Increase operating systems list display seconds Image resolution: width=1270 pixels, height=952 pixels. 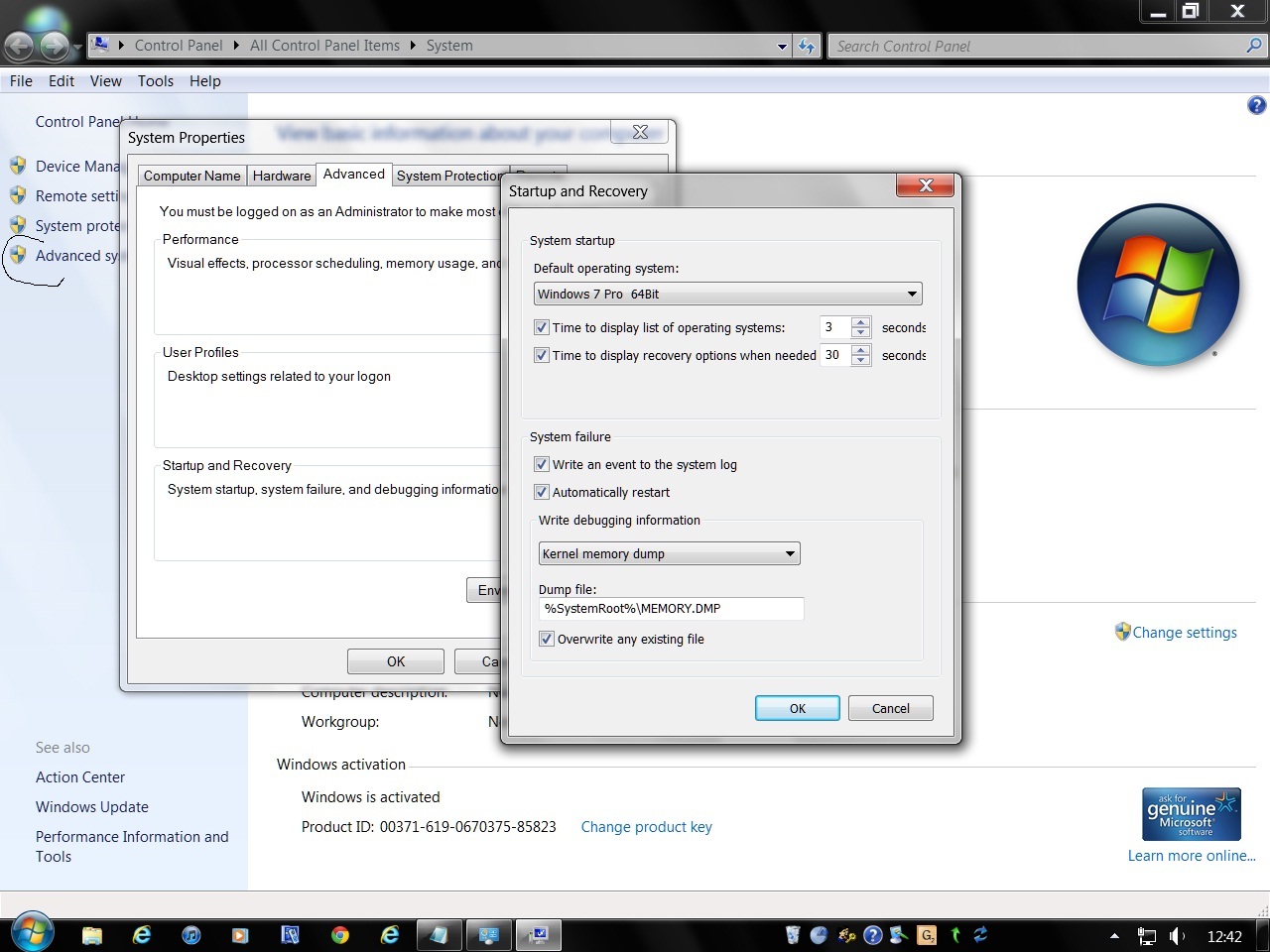[x=861, y=322]
